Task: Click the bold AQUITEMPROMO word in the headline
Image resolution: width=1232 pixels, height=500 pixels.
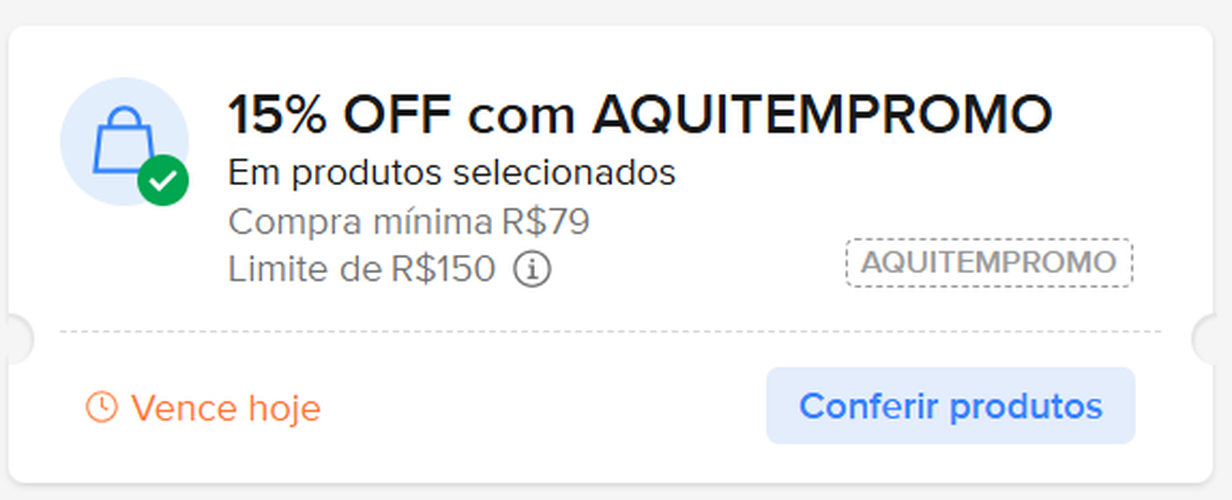Action: (x=822, y=115)
